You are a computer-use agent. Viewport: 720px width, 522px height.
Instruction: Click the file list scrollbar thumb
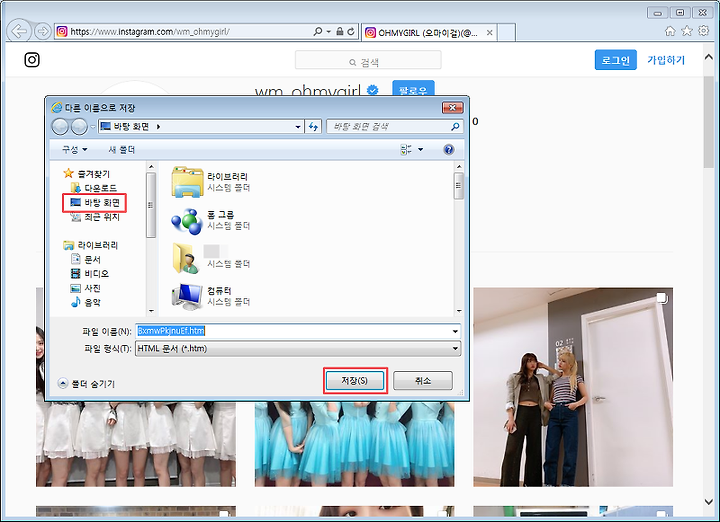458,186
